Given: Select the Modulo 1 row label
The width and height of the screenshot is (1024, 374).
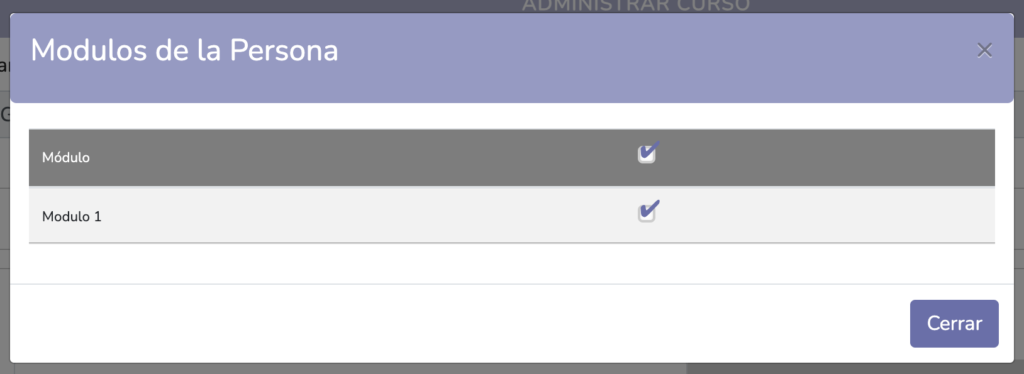Looking at the screenshot, I should coord(72,217).
